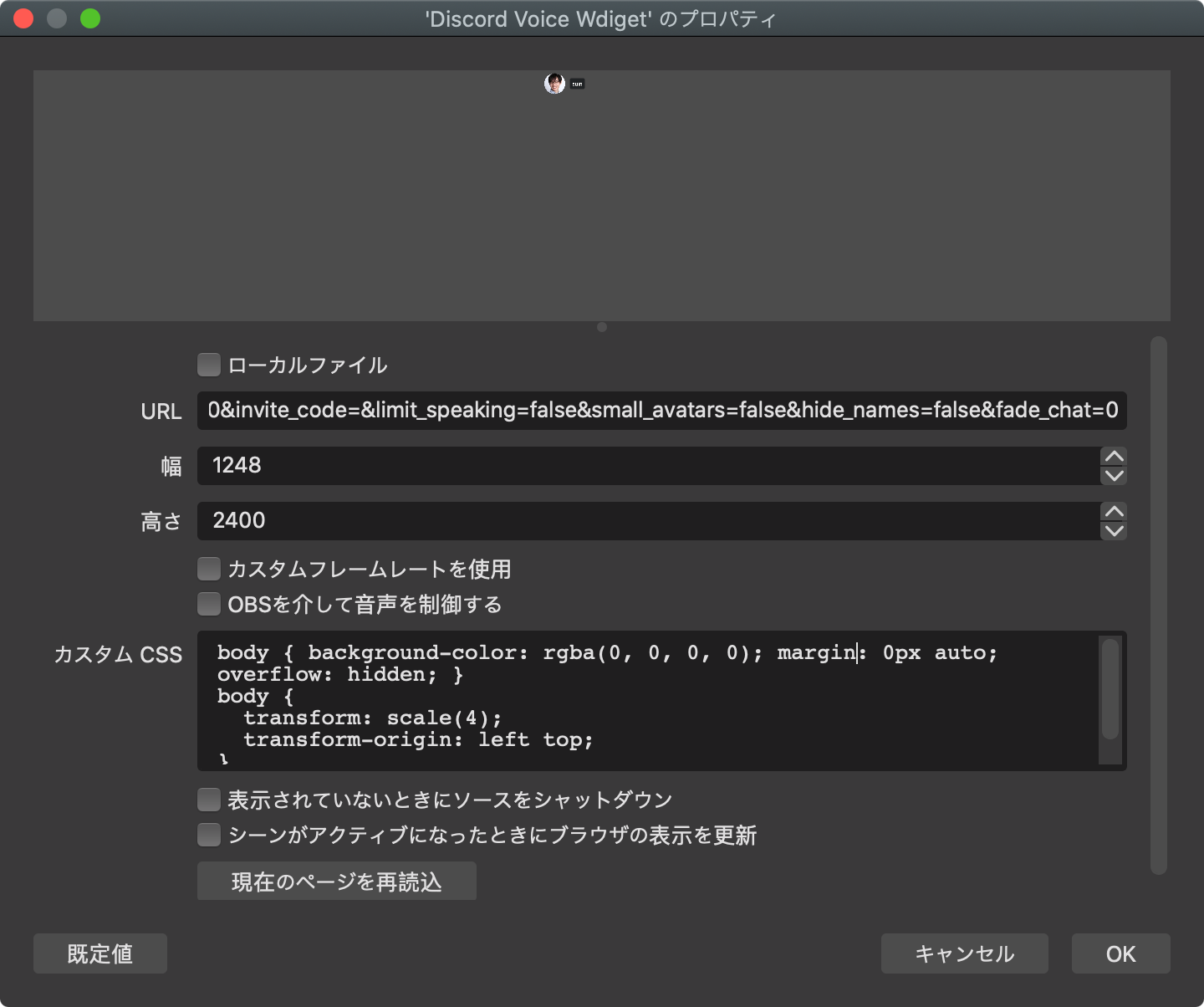Enable shutdown source when not visible option
The height and width of the screenshot is (1007, 1204).
click(209, 800)
